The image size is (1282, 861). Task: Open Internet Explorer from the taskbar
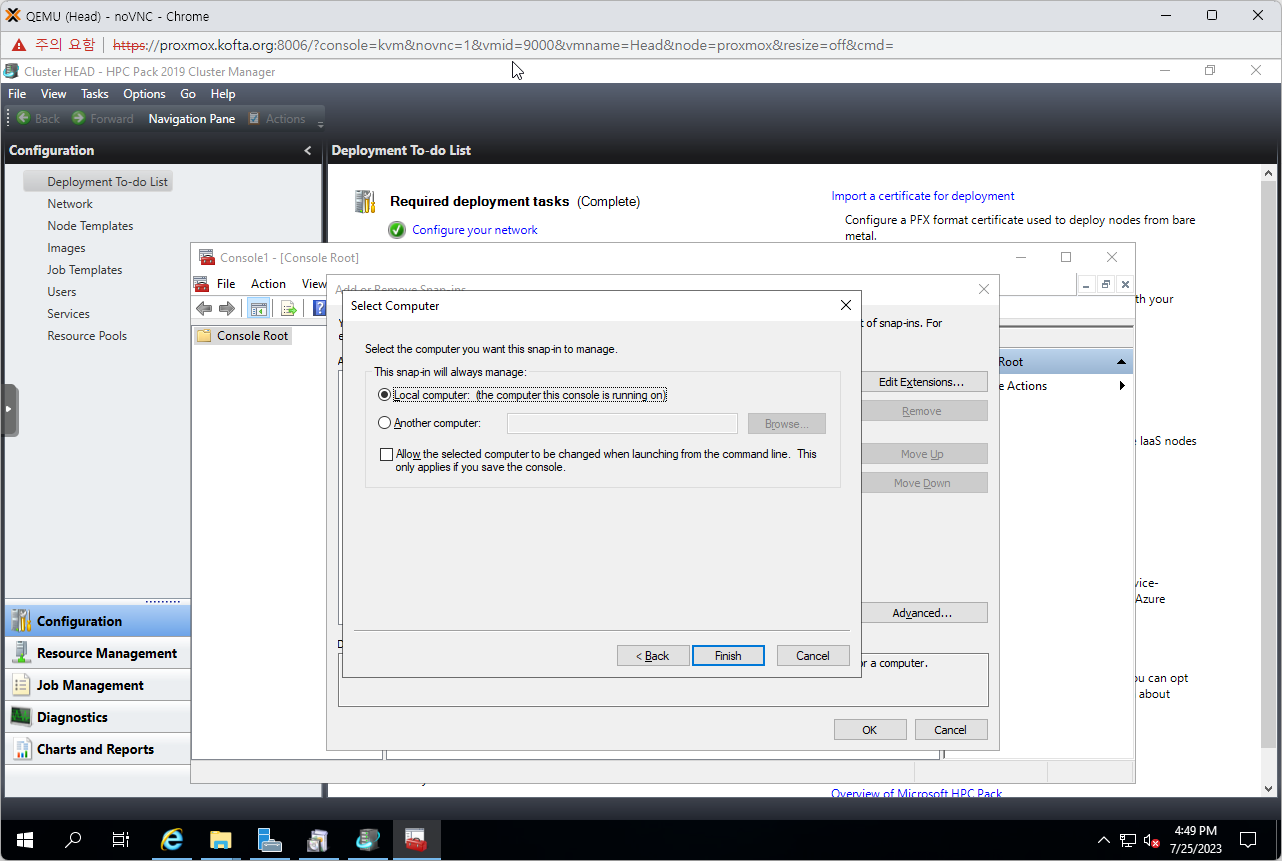coord(172,840)
